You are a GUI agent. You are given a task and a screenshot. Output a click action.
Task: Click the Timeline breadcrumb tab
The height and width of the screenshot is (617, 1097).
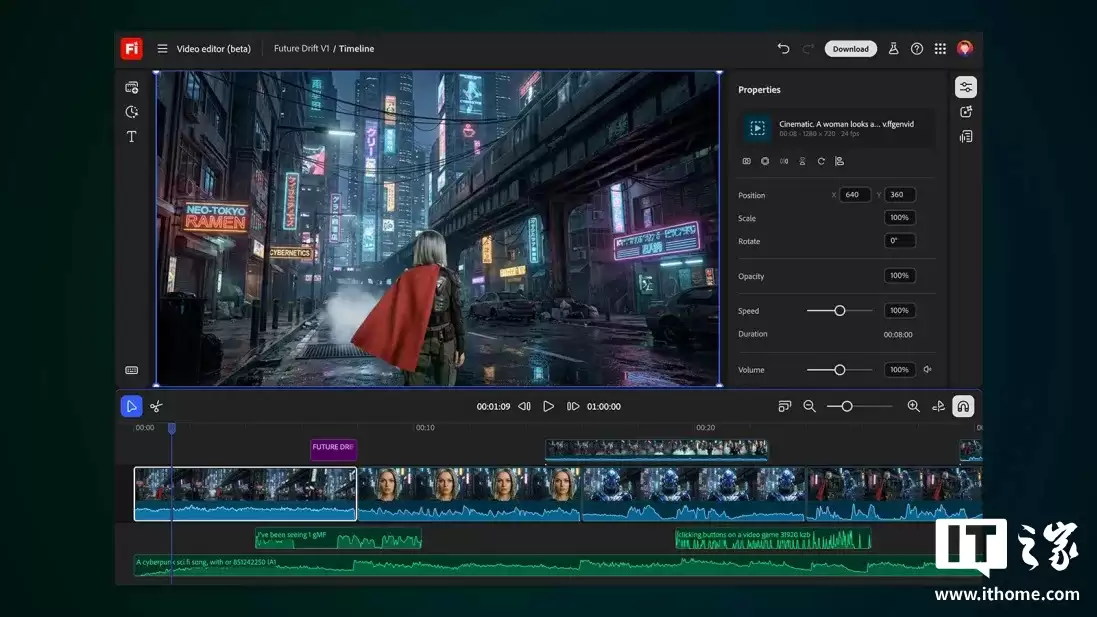tap(357, 48)
